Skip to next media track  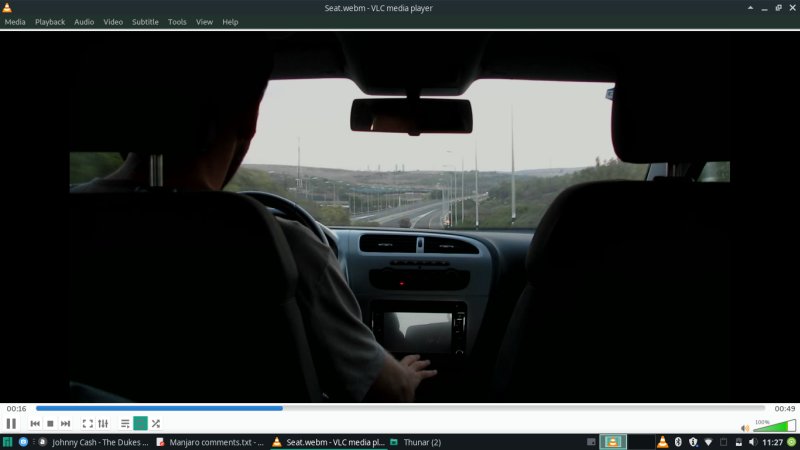[65, 423]
